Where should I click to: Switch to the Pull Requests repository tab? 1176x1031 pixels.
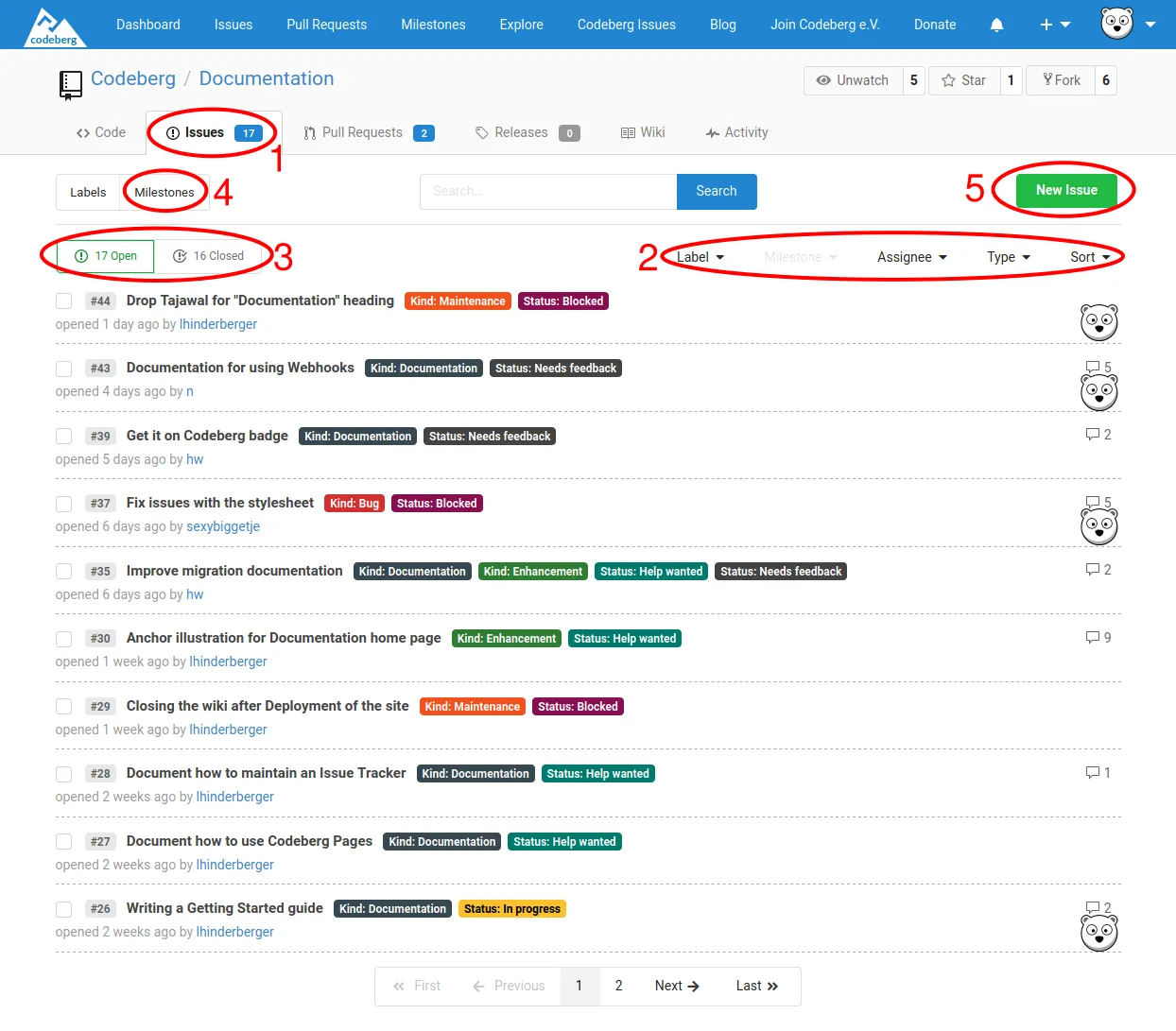coord(362,132)
